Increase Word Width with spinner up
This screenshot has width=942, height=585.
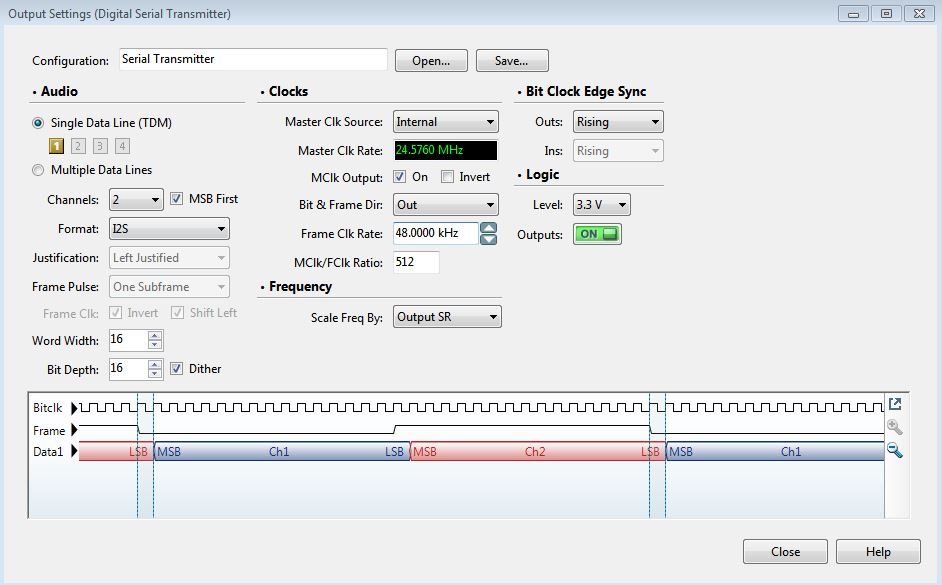click(155, 336)
